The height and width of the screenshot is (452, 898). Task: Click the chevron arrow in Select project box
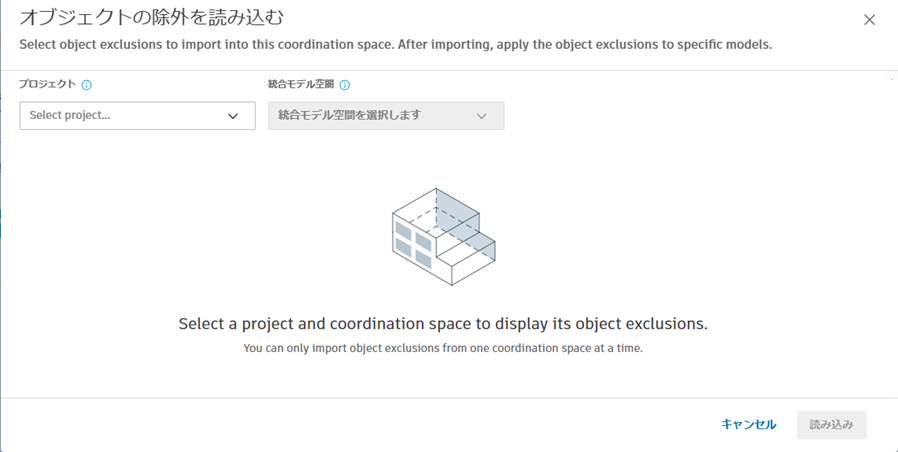pos(233,116)
